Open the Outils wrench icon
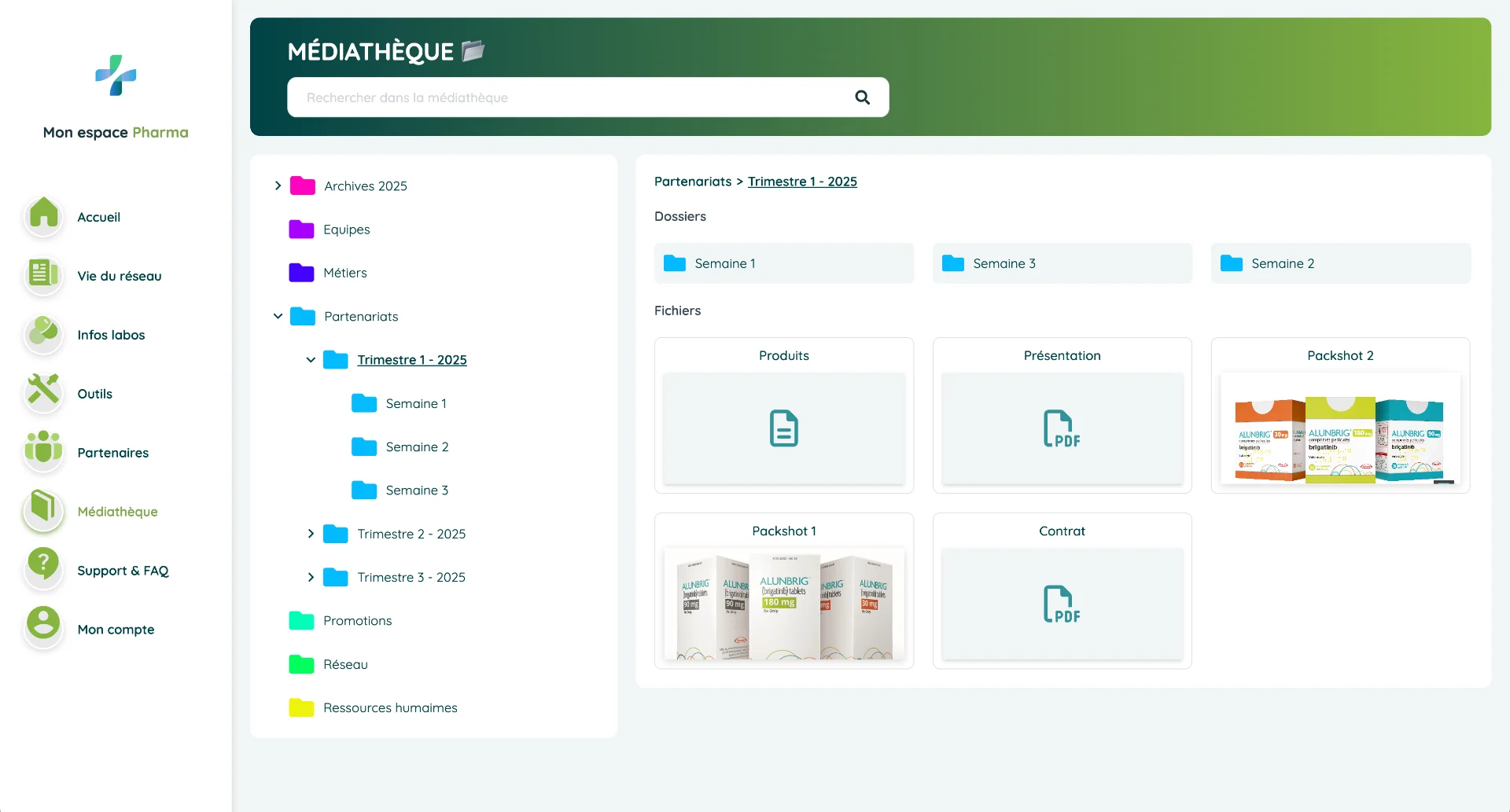 pos(44,392)
